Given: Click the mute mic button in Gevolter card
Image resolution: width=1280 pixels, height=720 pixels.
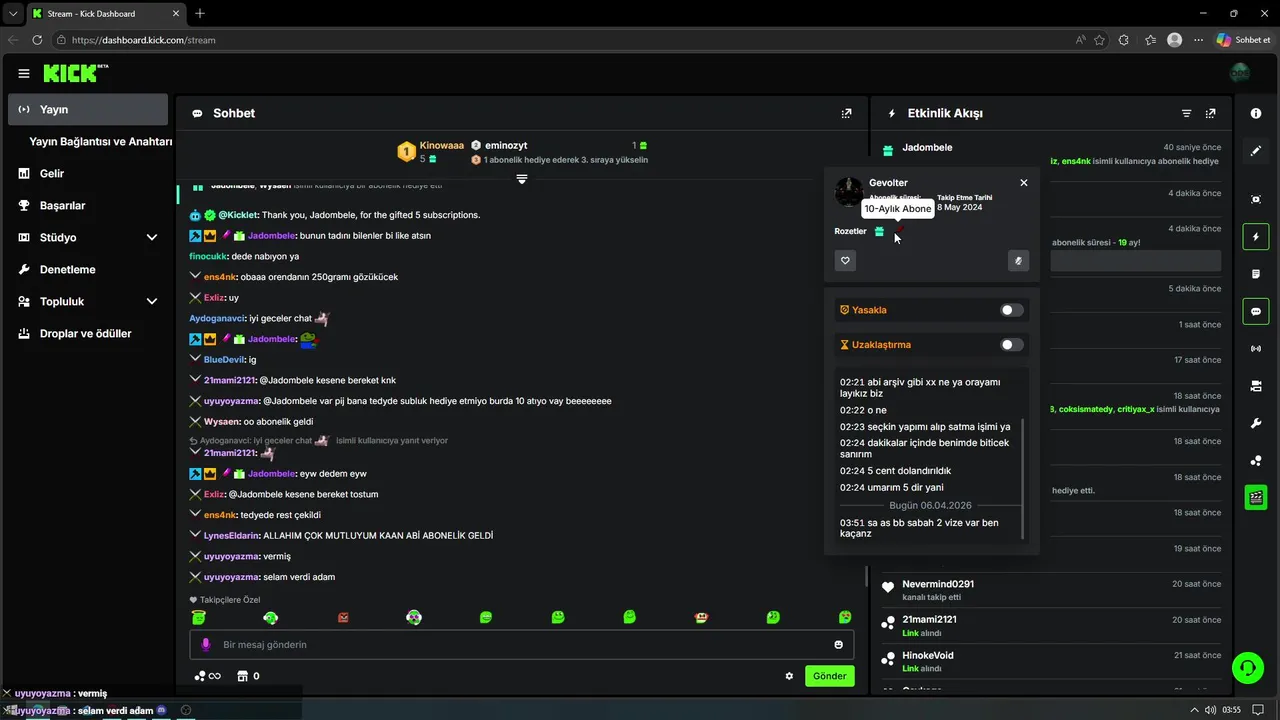Looking at the screenshot, I should 1018,261.
